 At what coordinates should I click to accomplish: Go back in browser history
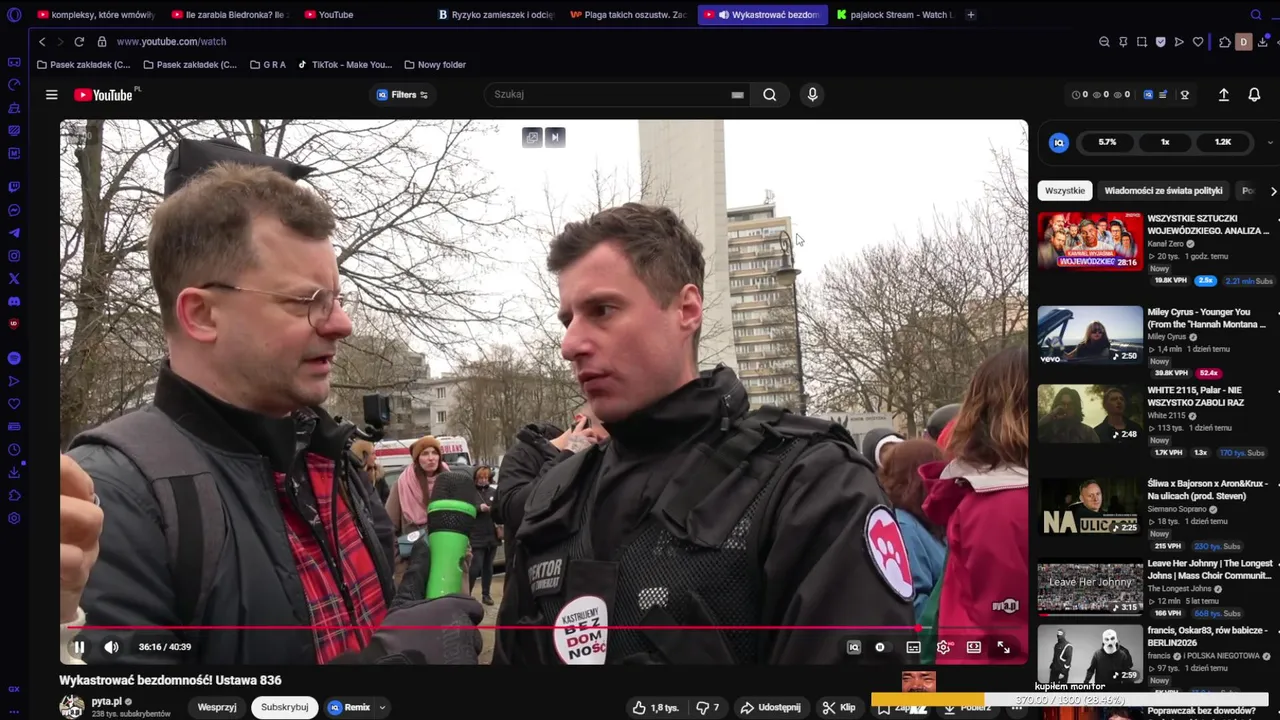(42, 42)
